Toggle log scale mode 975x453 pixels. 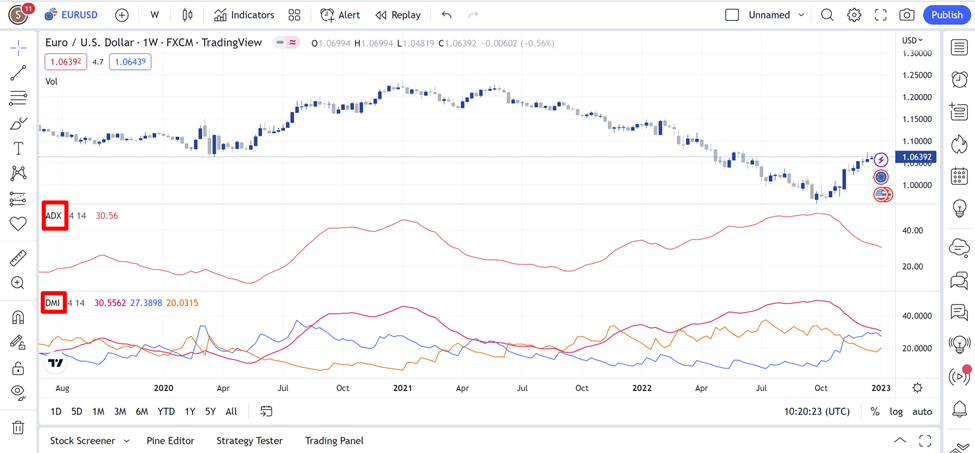click(x=896, y=411)
